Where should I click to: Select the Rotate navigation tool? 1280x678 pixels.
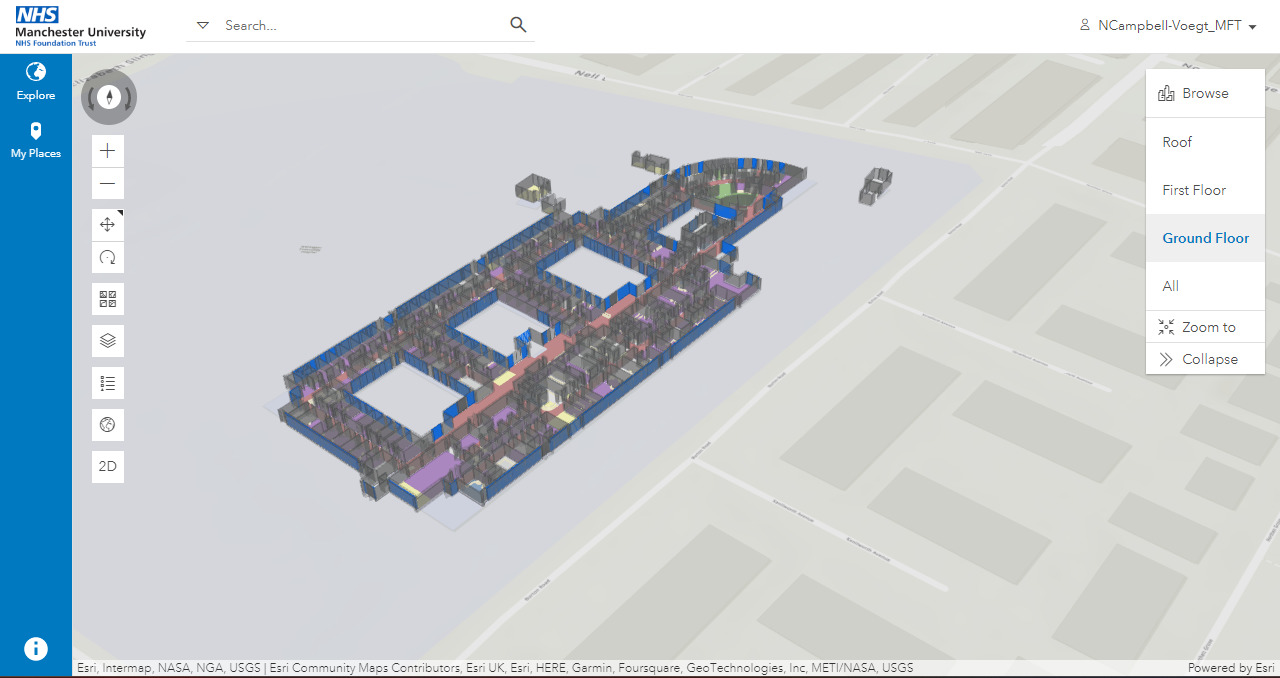(107, 257)
